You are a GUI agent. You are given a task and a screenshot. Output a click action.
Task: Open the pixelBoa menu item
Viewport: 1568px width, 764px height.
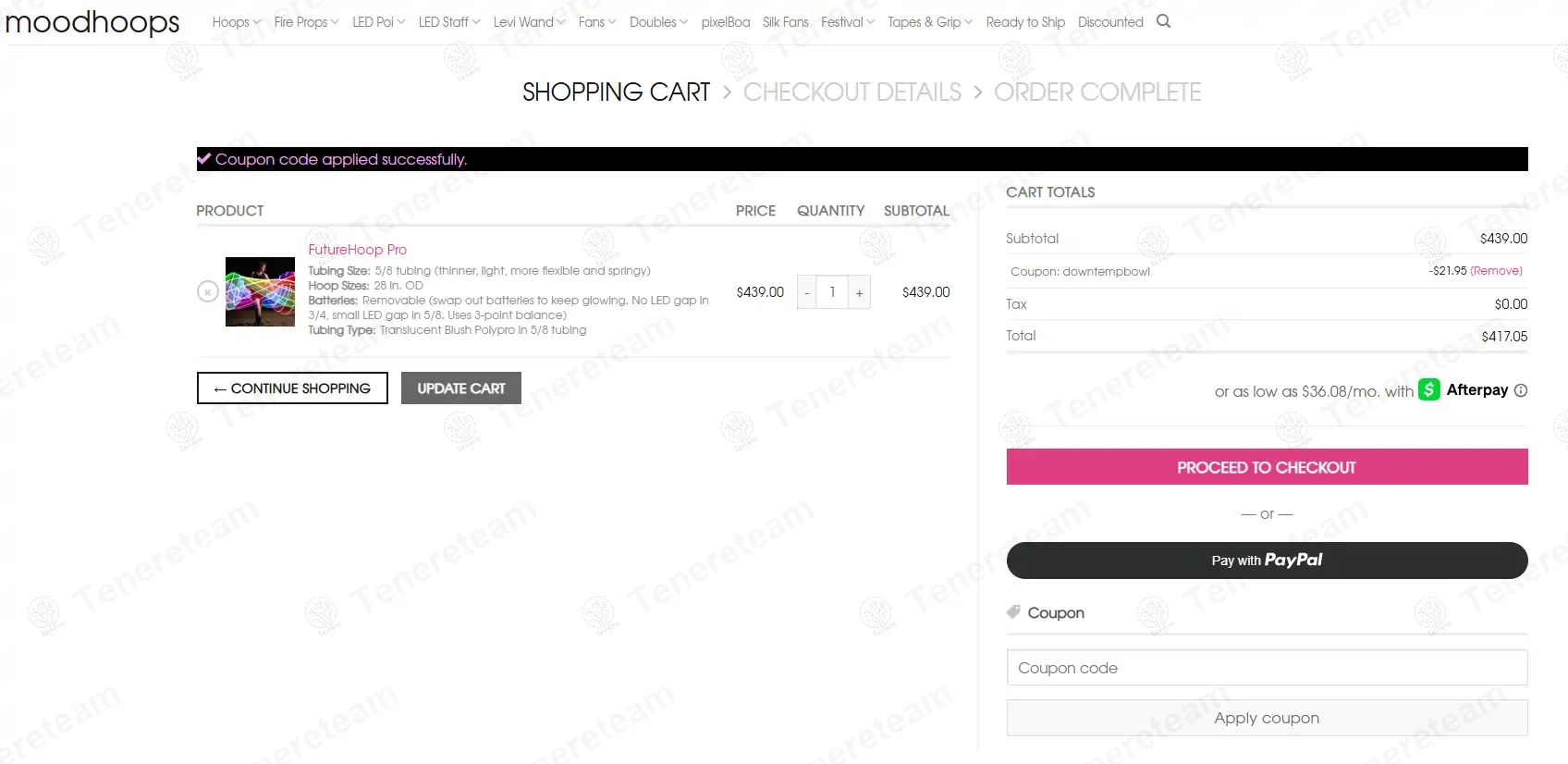(x=725, y=22)
